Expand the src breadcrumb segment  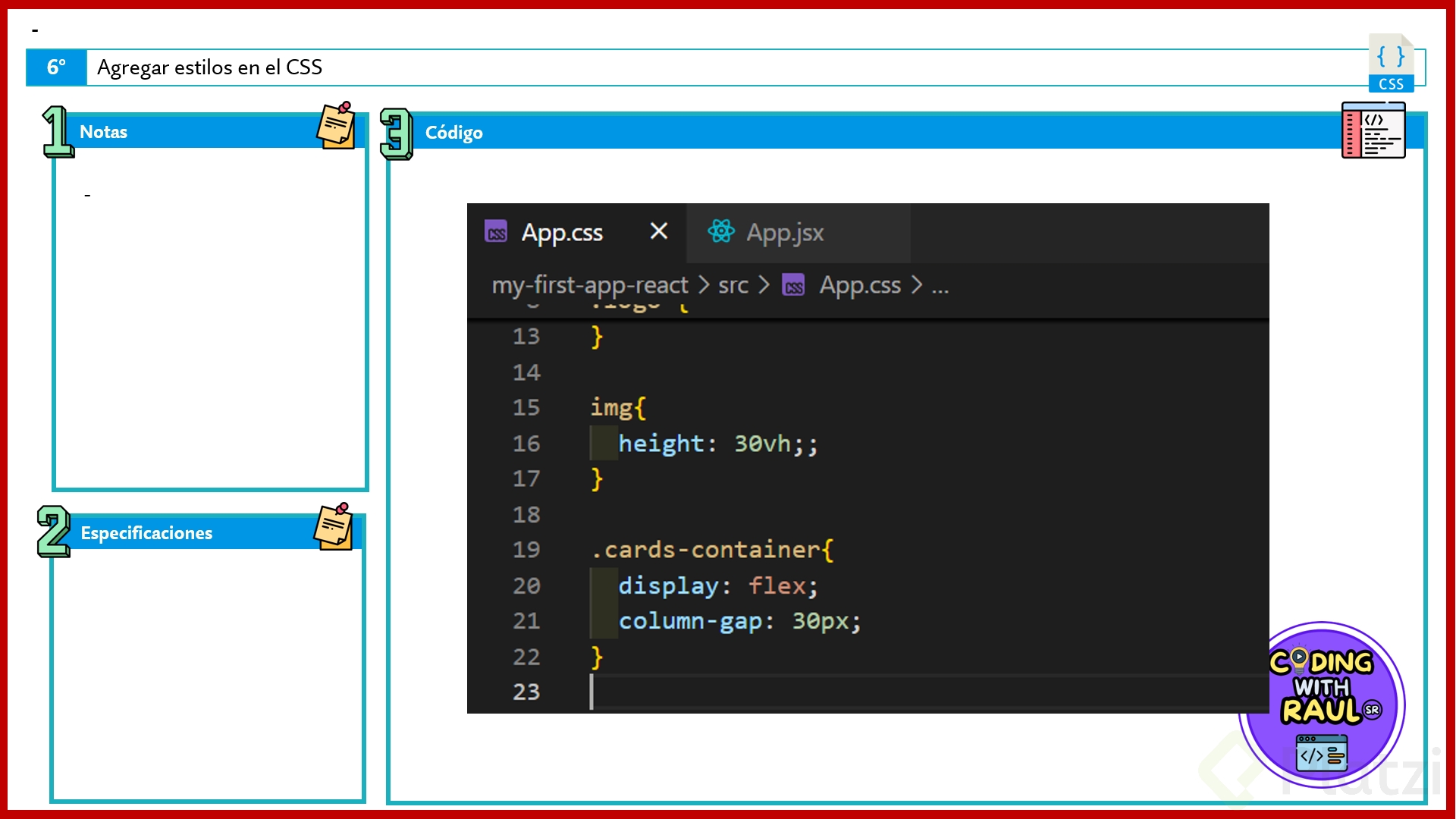click(x=733, y=285)
